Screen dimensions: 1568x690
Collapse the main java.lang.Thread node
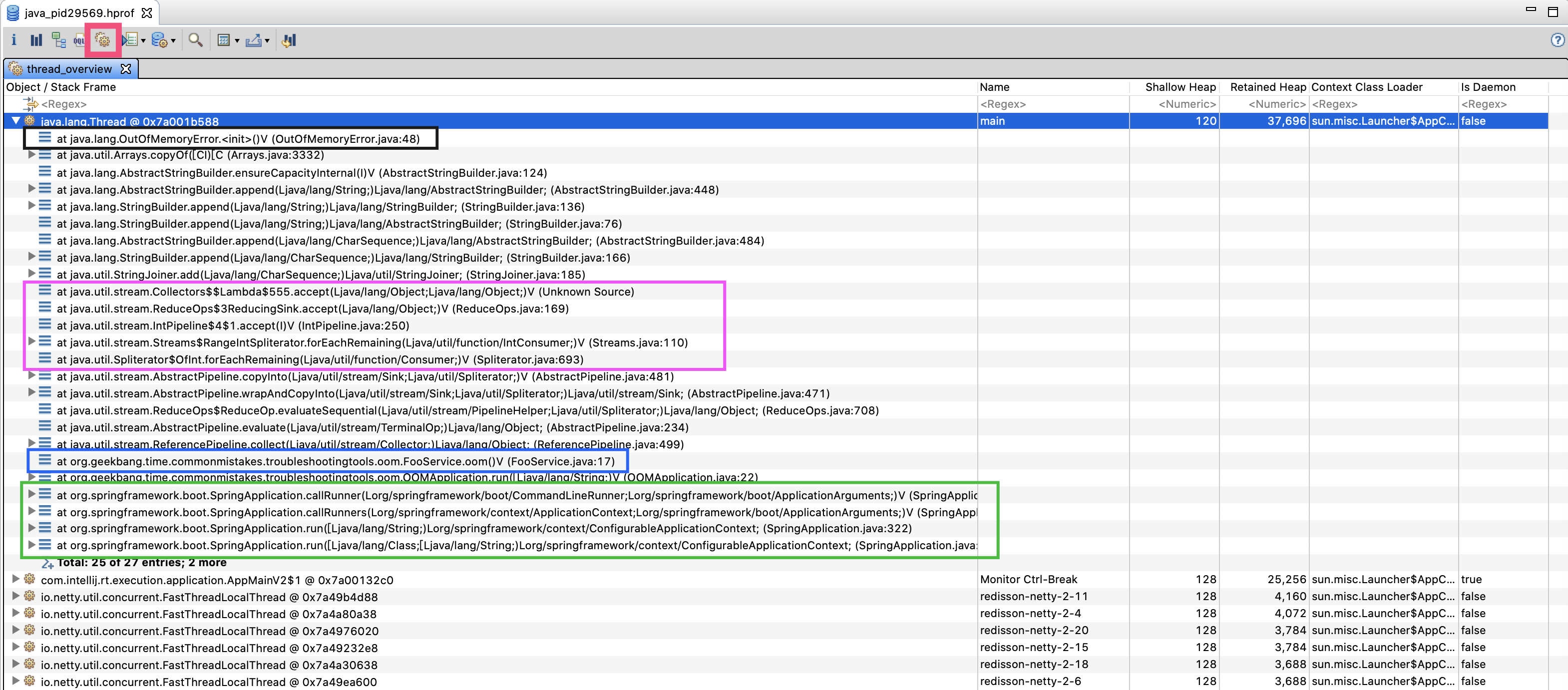point(16,121)
